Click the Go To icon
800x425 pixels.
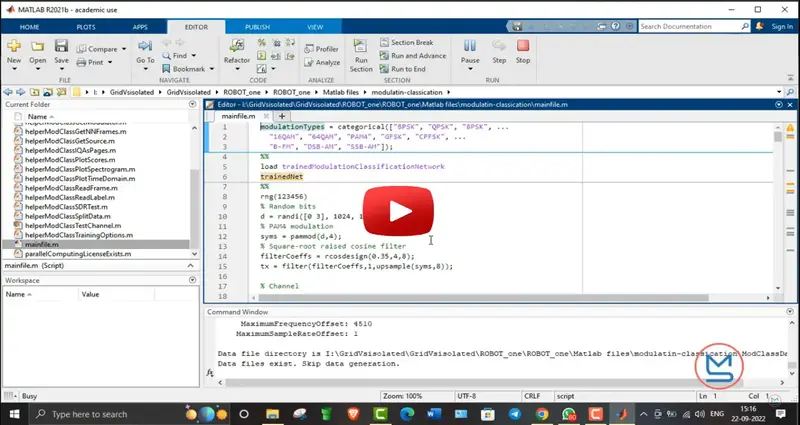tap(145, 52)
